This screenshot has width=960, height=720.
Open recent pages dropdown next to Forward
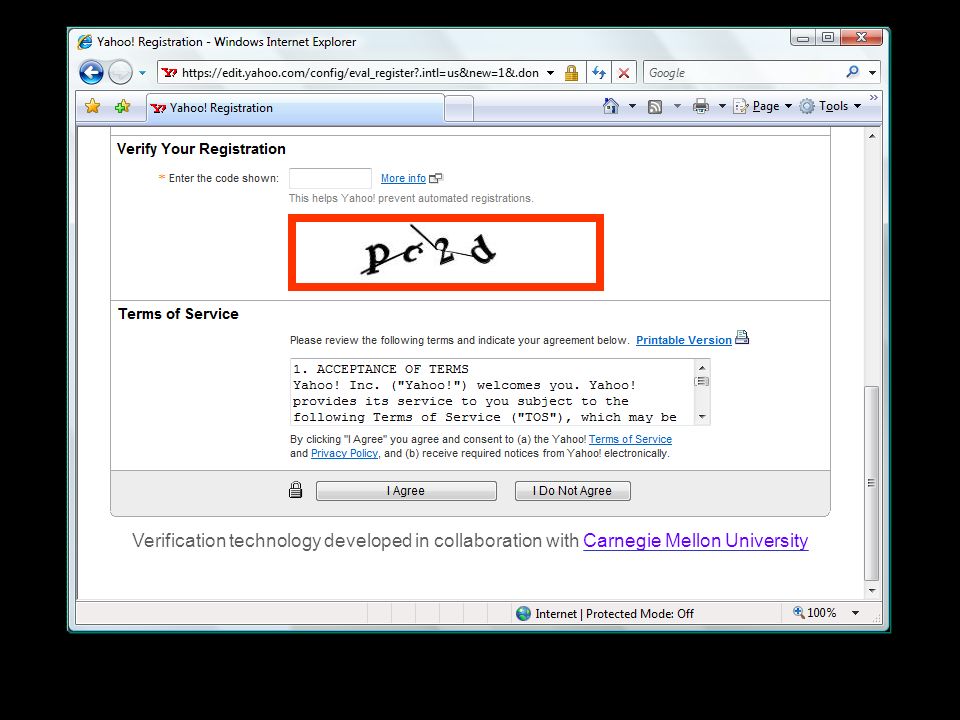click(x=142, y=73)
